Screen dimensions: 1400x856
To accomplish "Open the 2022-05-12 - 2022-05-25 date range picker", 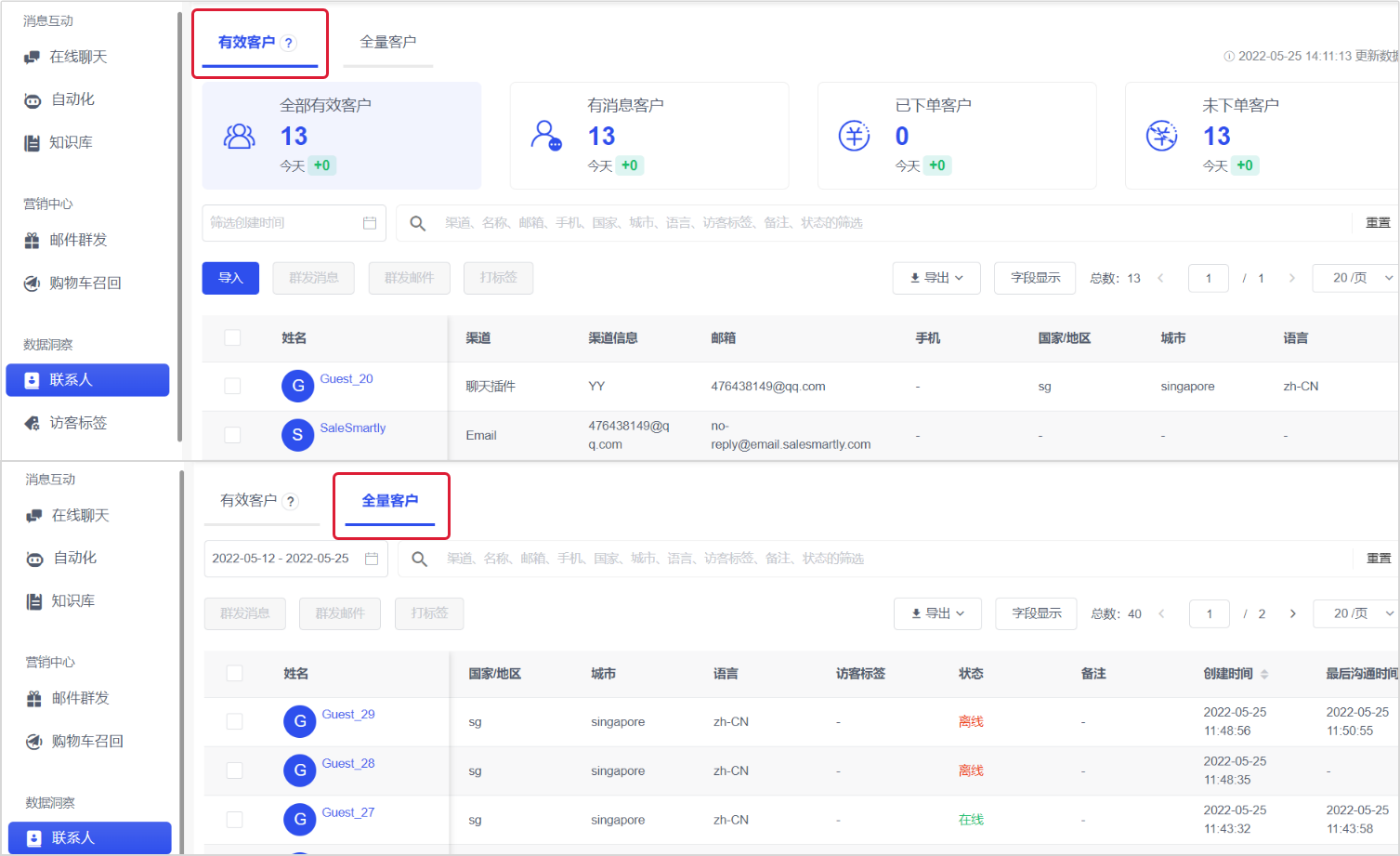I will pos(295,559).
